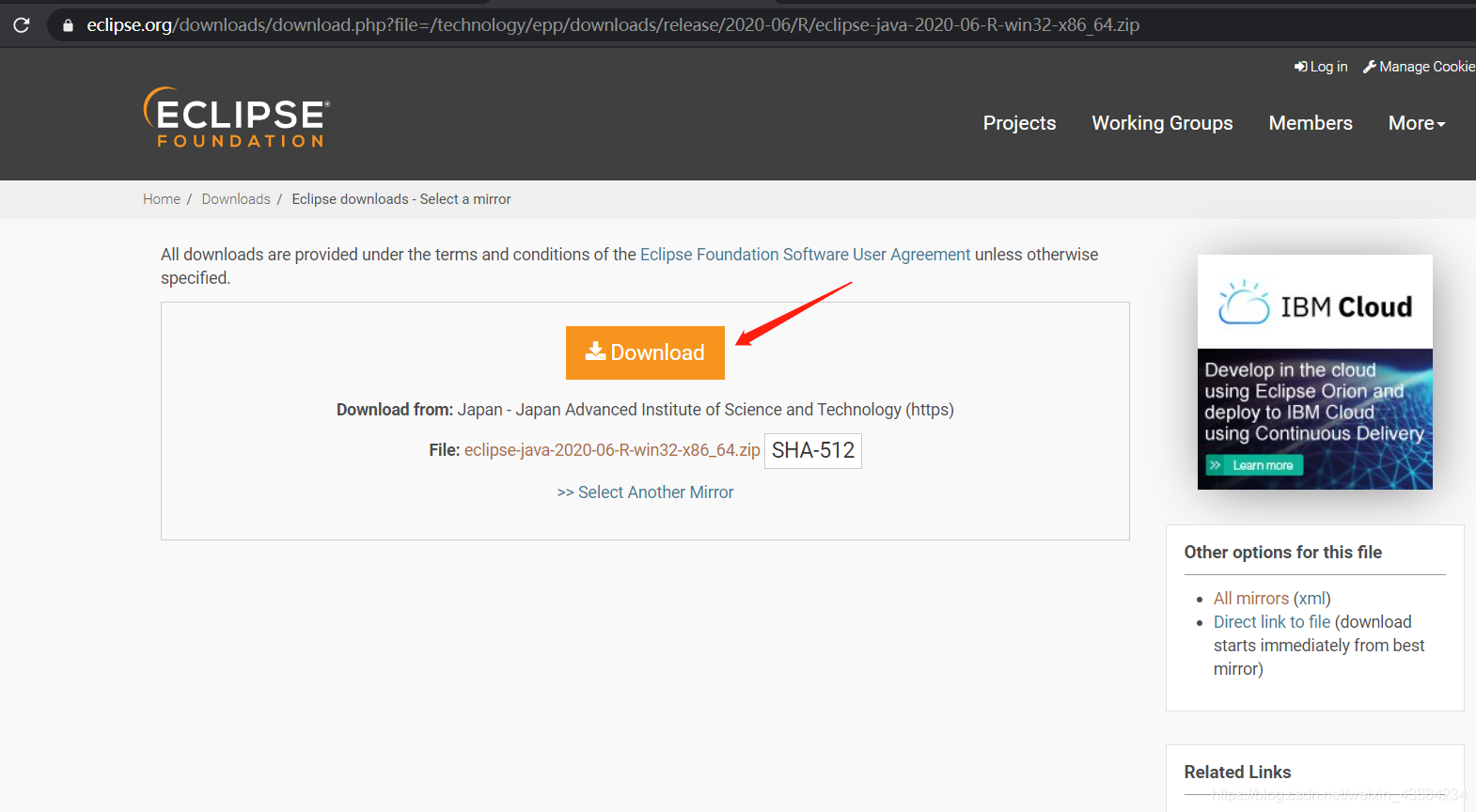Open Manage Cookies settings

pos(1419,67)
